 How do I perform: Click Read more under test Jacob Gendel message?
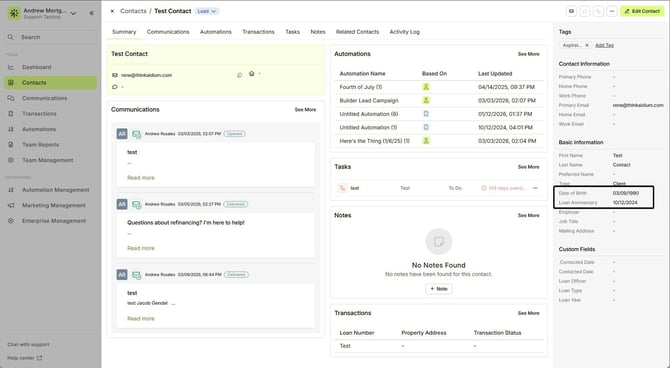click(141, 318)
